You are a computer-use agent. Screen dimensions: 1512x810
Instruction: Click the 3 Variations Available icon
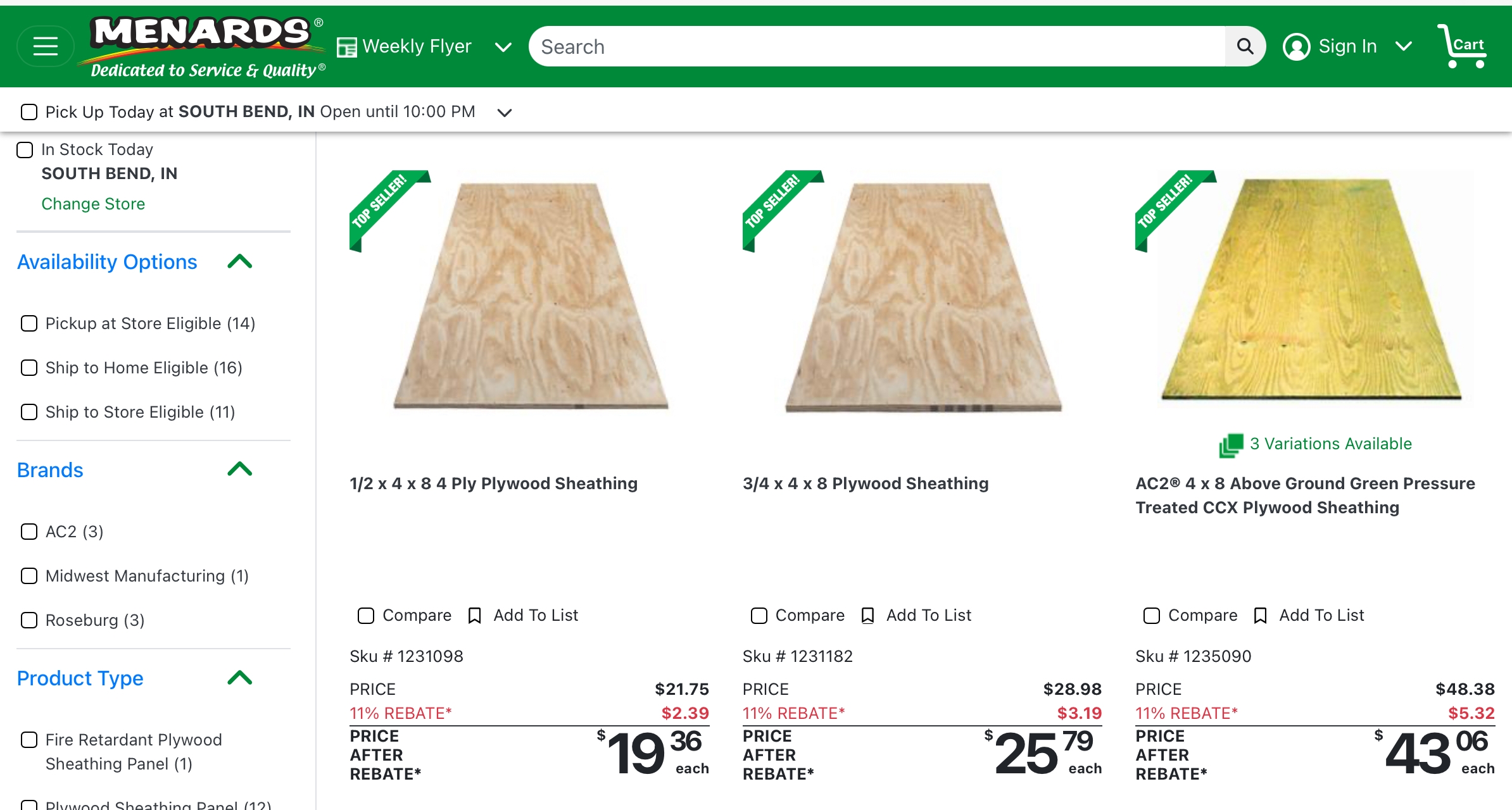[x=1230, y=444]
